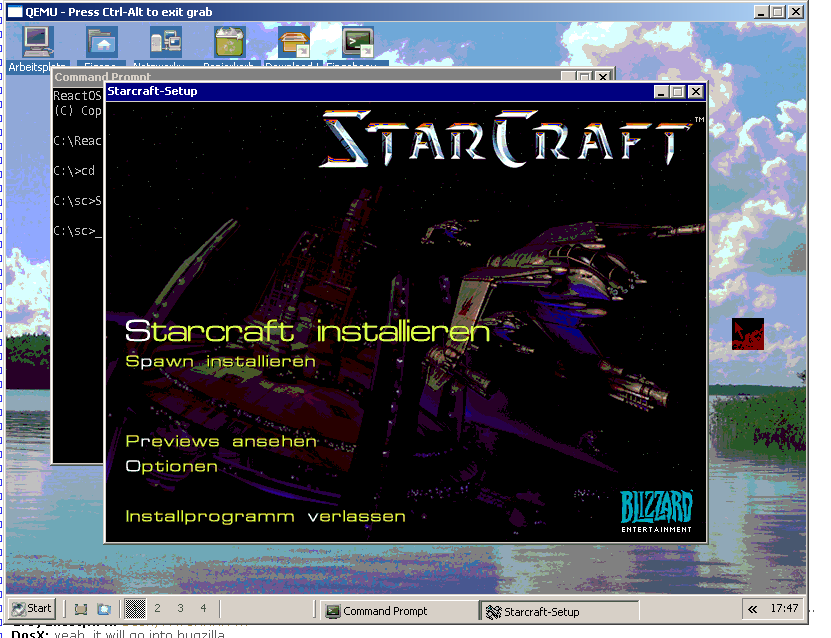Open Previews ansehen
The width and height of the screenshot is (831, 638).
[x=221, y=441]
